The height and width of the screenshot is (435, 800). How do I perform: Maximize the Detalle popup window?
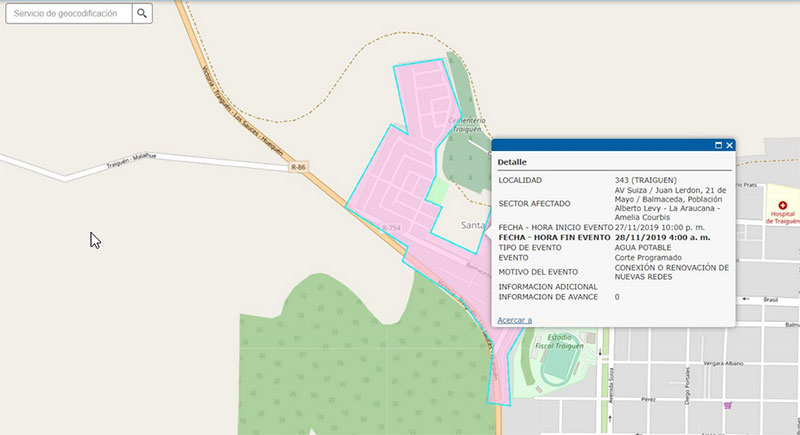718,145
